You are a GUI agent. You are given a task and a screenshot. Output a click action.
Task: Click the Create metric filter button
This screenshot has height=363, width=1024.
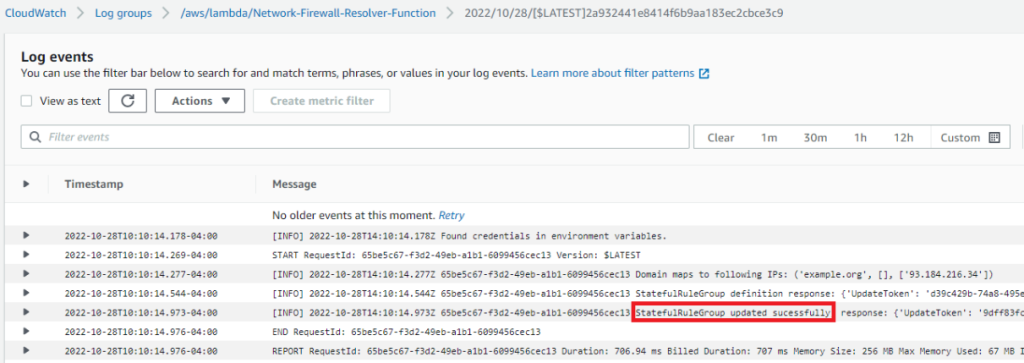pos(322,101)
